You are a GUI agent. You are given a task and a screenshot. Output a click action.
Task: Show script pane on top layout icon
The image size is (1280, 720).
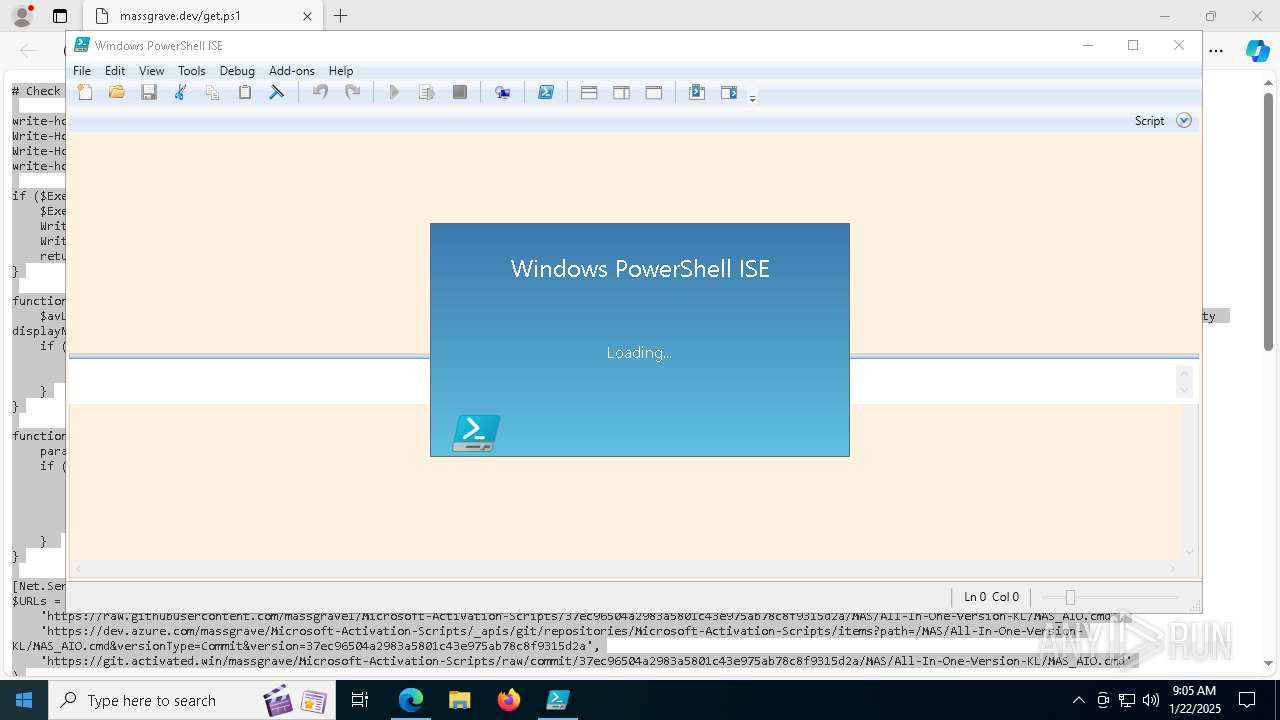589,93
